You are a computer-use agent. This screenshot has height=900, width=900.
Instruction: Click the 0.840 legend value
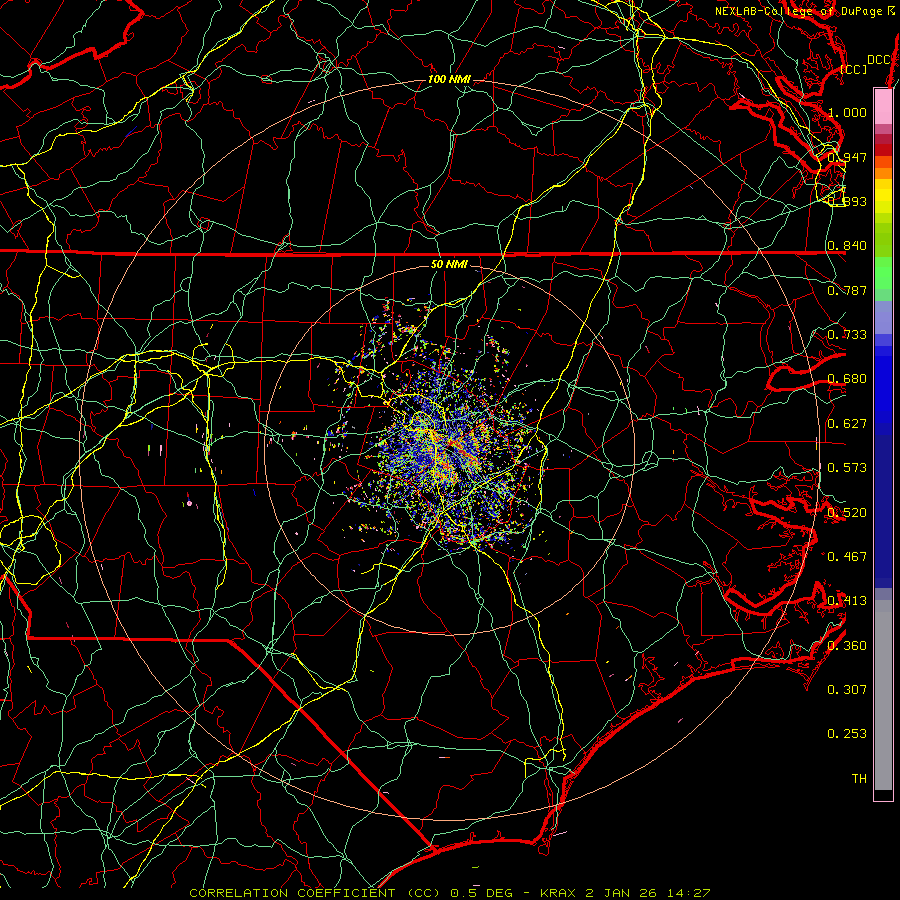point(847,246)
